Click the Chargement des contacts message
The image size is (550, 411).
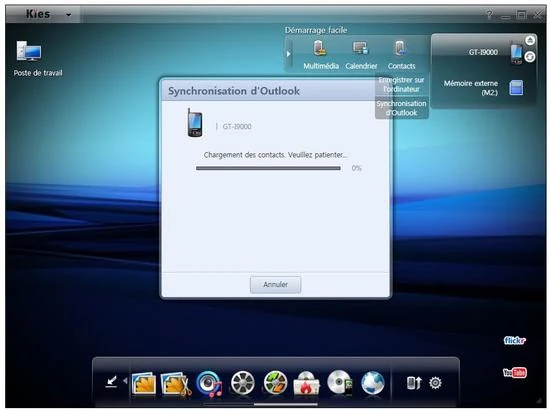(x=275, y=155)
